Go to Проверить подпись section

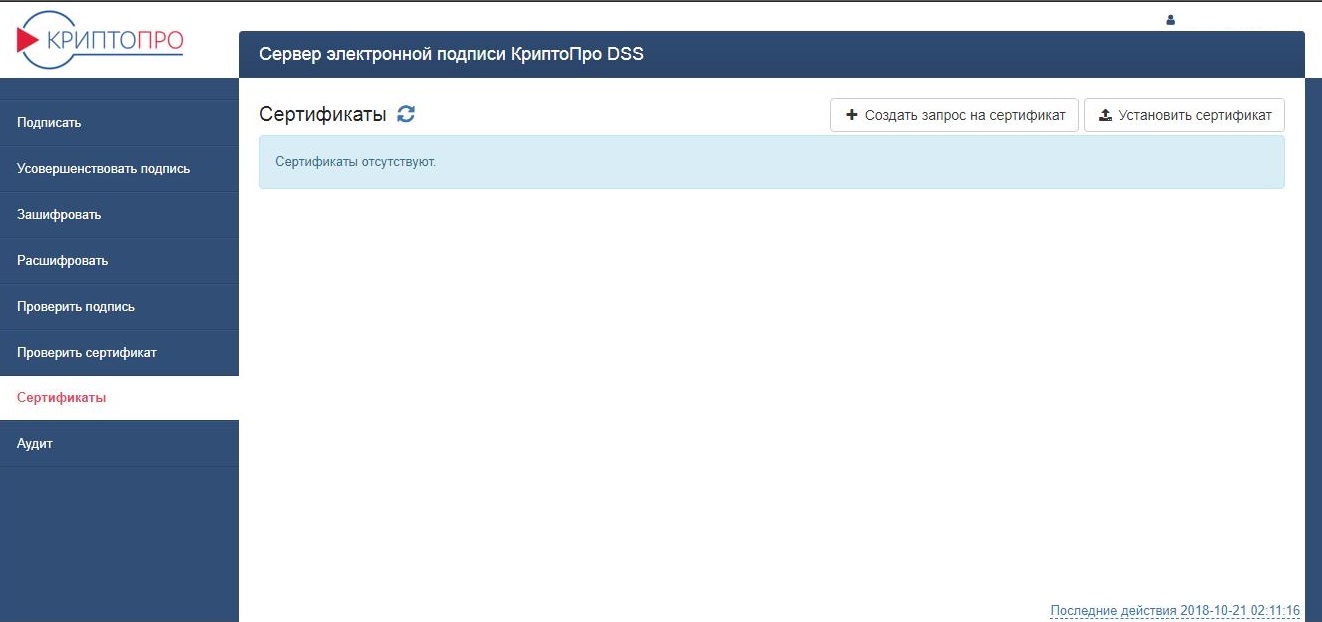click(119, 307)
